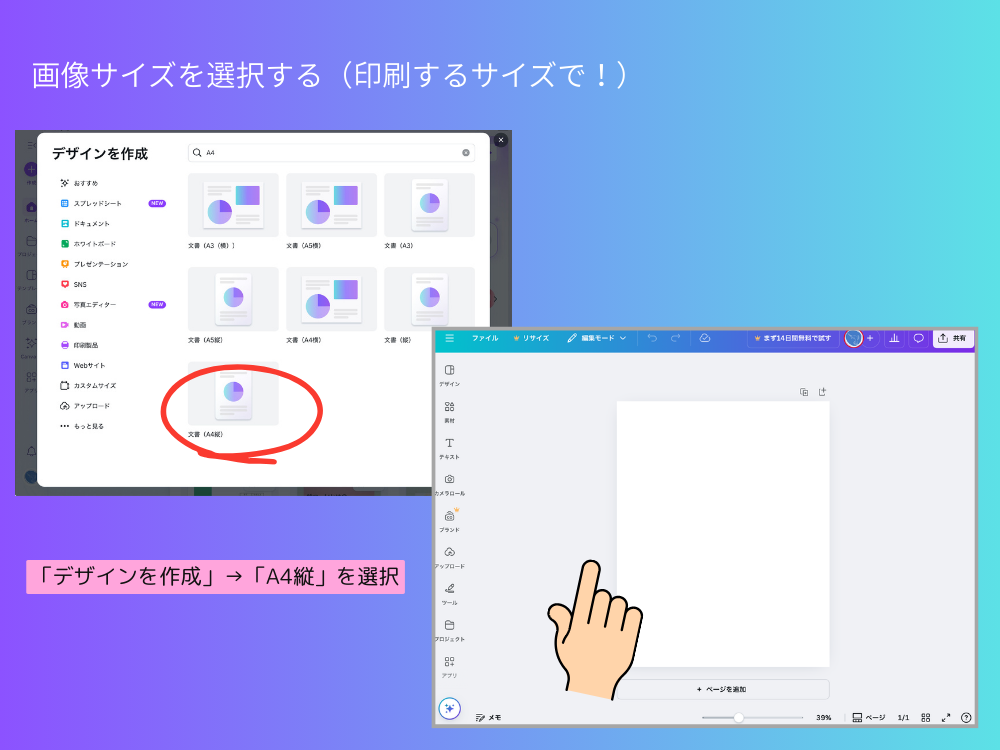Open the ファイル menu

coord(485,338)
